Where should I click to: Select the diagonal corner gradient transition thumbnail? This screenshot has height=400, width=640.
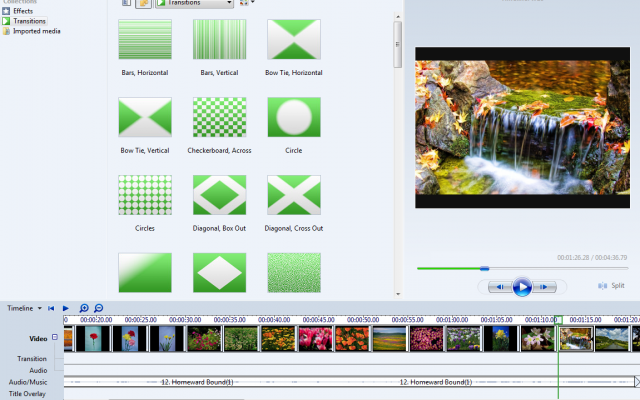145,273
